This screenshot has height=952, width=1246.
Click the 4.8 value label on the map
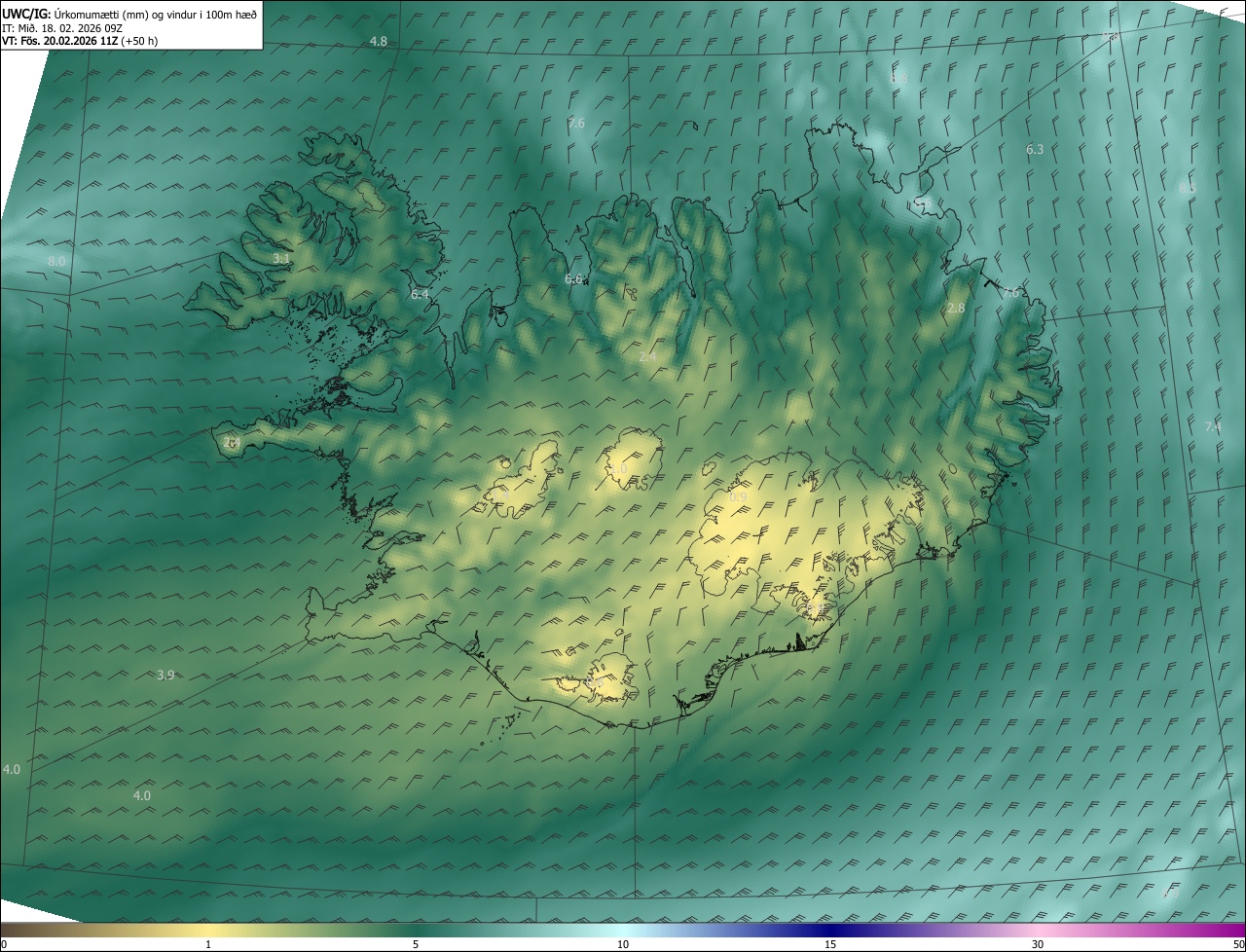pos(379,42)
